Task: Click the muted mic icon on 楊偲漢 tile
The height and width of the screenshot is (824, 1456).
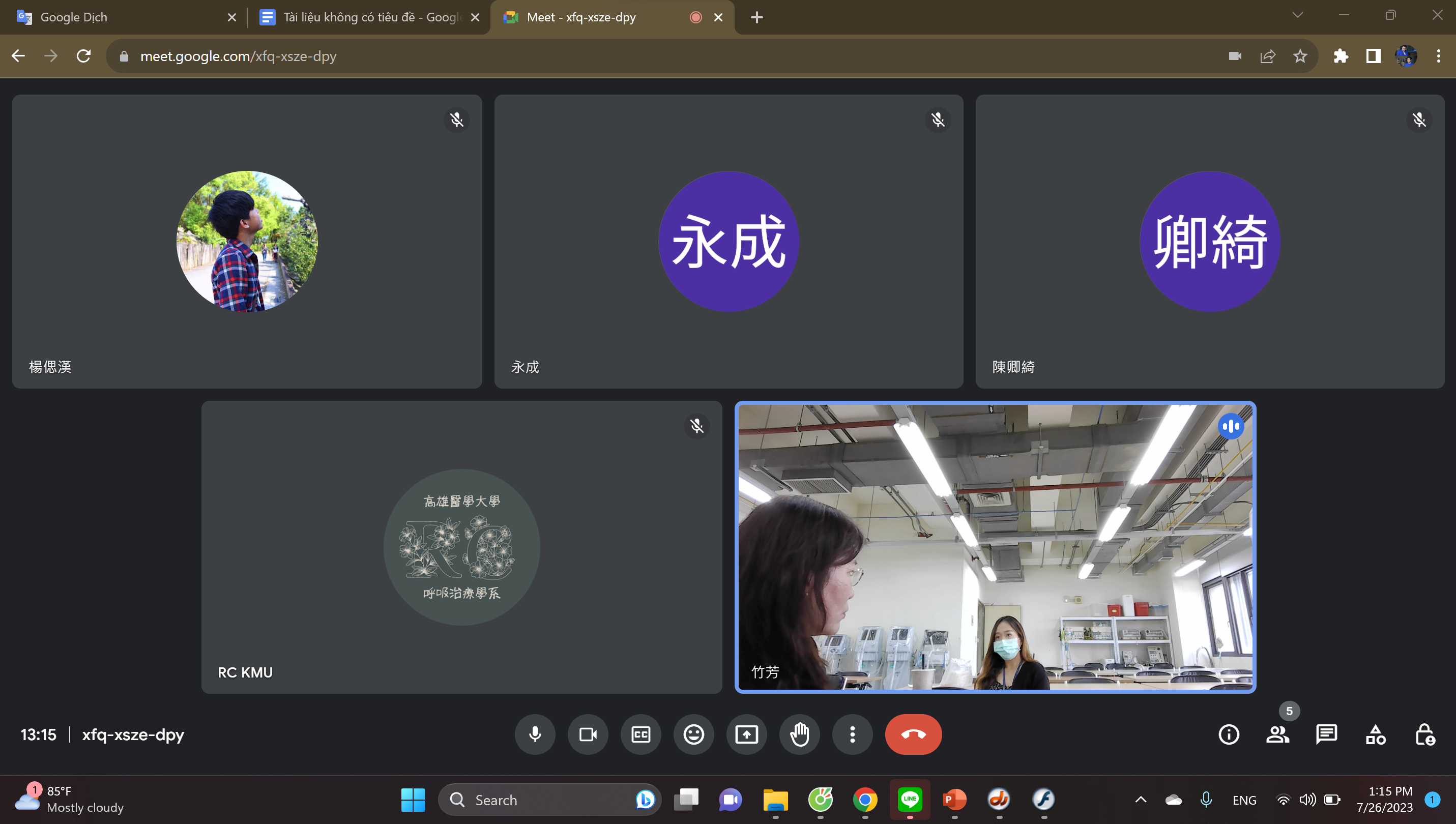Action: pos(457,120)
